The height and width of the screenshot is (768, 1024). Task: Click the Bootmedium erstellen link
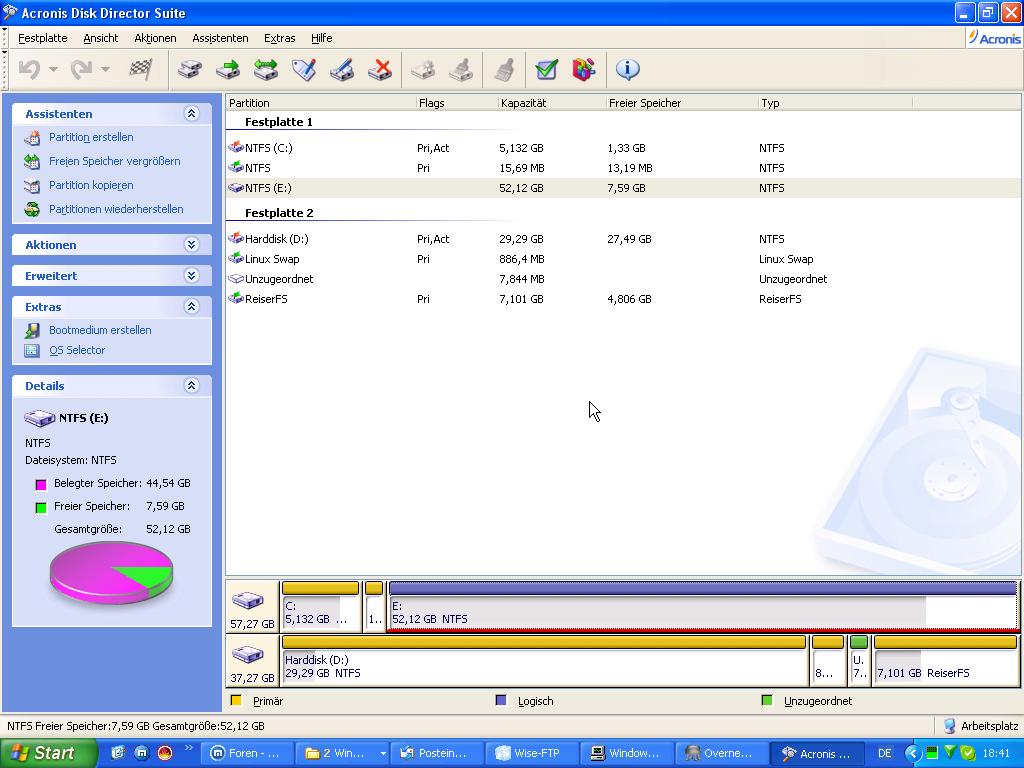(100, 330)
